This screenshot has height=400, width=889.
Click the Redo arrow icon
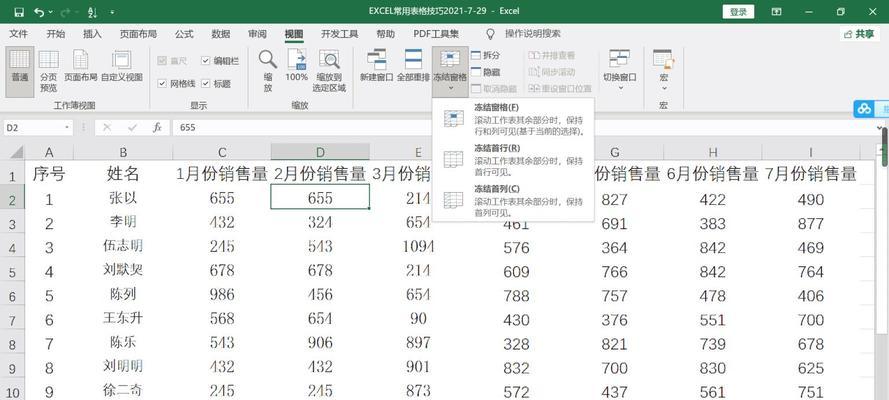coord(64,12)
